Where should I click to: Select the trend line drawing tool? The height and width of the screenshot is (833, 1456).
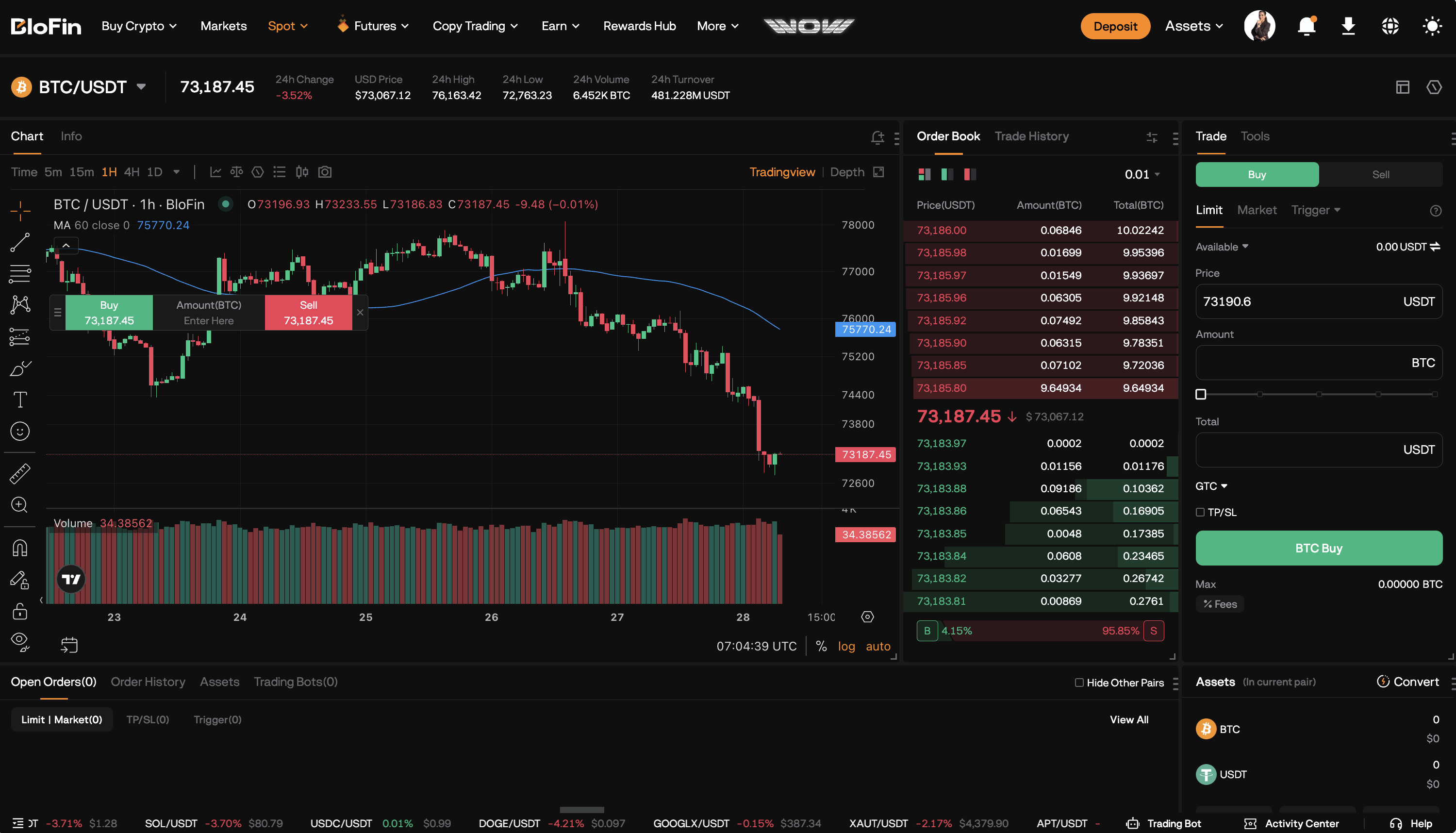[x=20, y=242]
